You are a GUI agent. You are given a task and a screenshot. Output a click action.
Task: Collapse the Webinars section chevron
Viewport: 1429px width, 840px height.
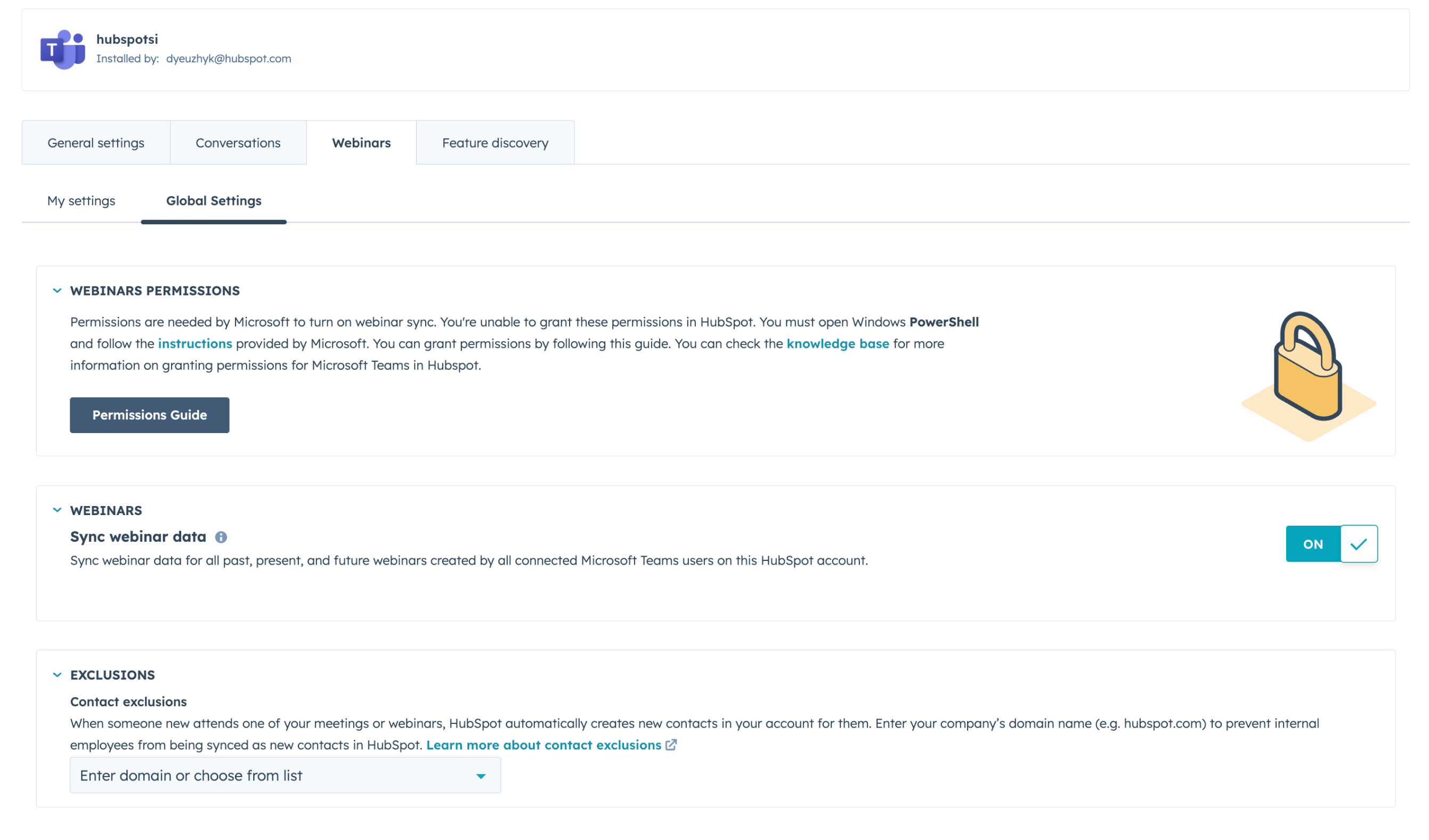tap(57, 510)
